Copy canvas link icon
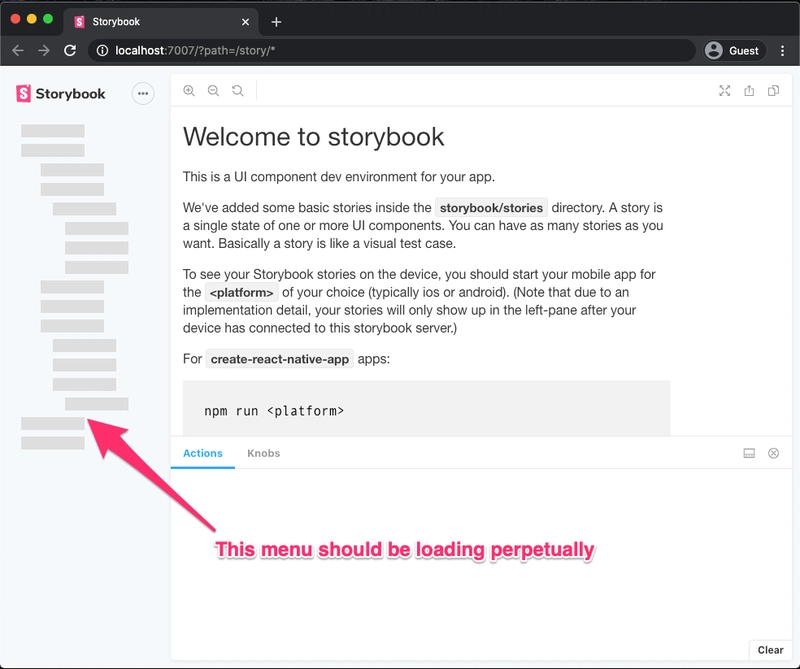 tap(773, 91)
